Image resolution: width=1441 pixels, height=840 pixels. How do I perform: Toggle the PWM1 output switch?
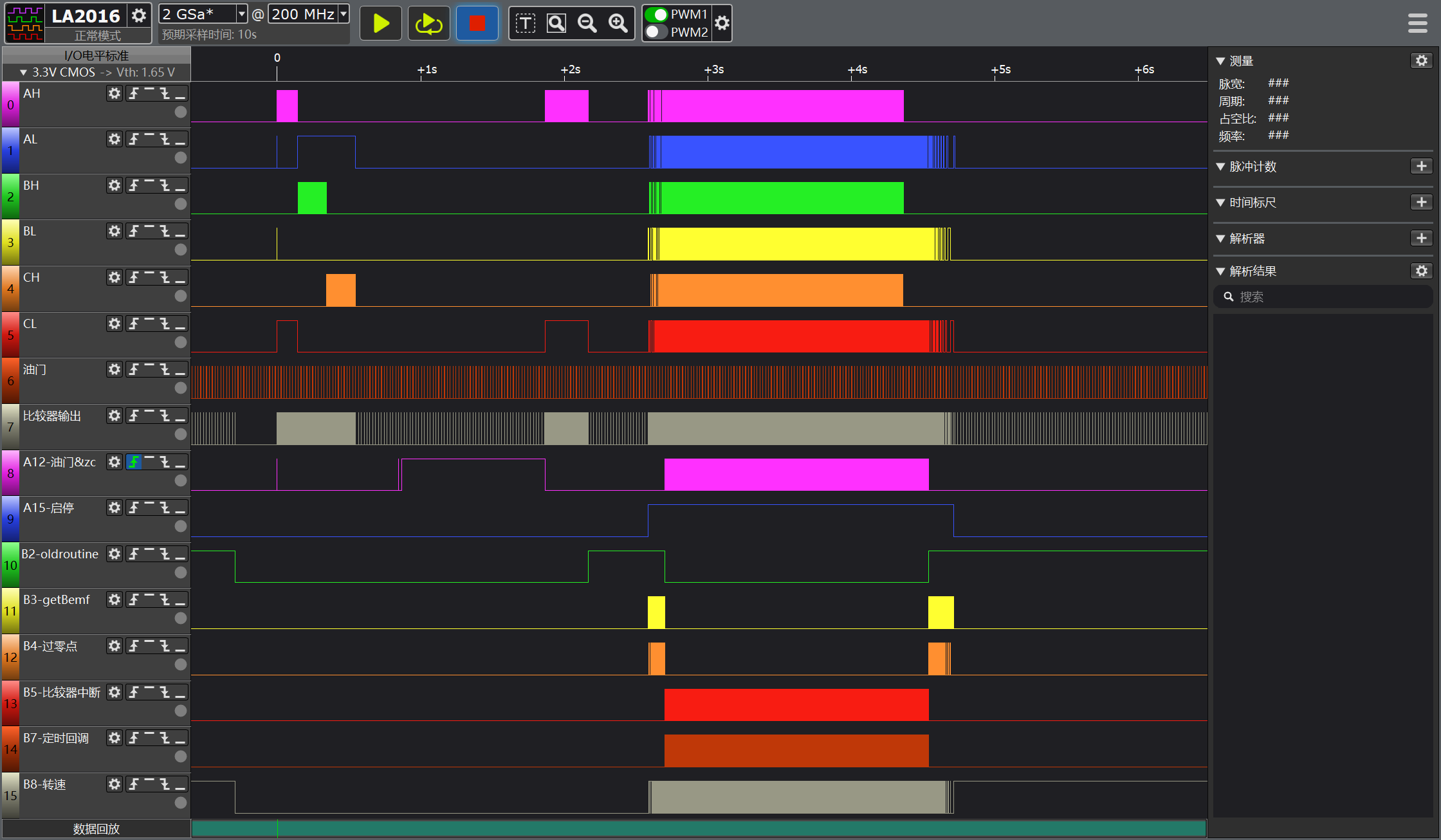[656, 14]
